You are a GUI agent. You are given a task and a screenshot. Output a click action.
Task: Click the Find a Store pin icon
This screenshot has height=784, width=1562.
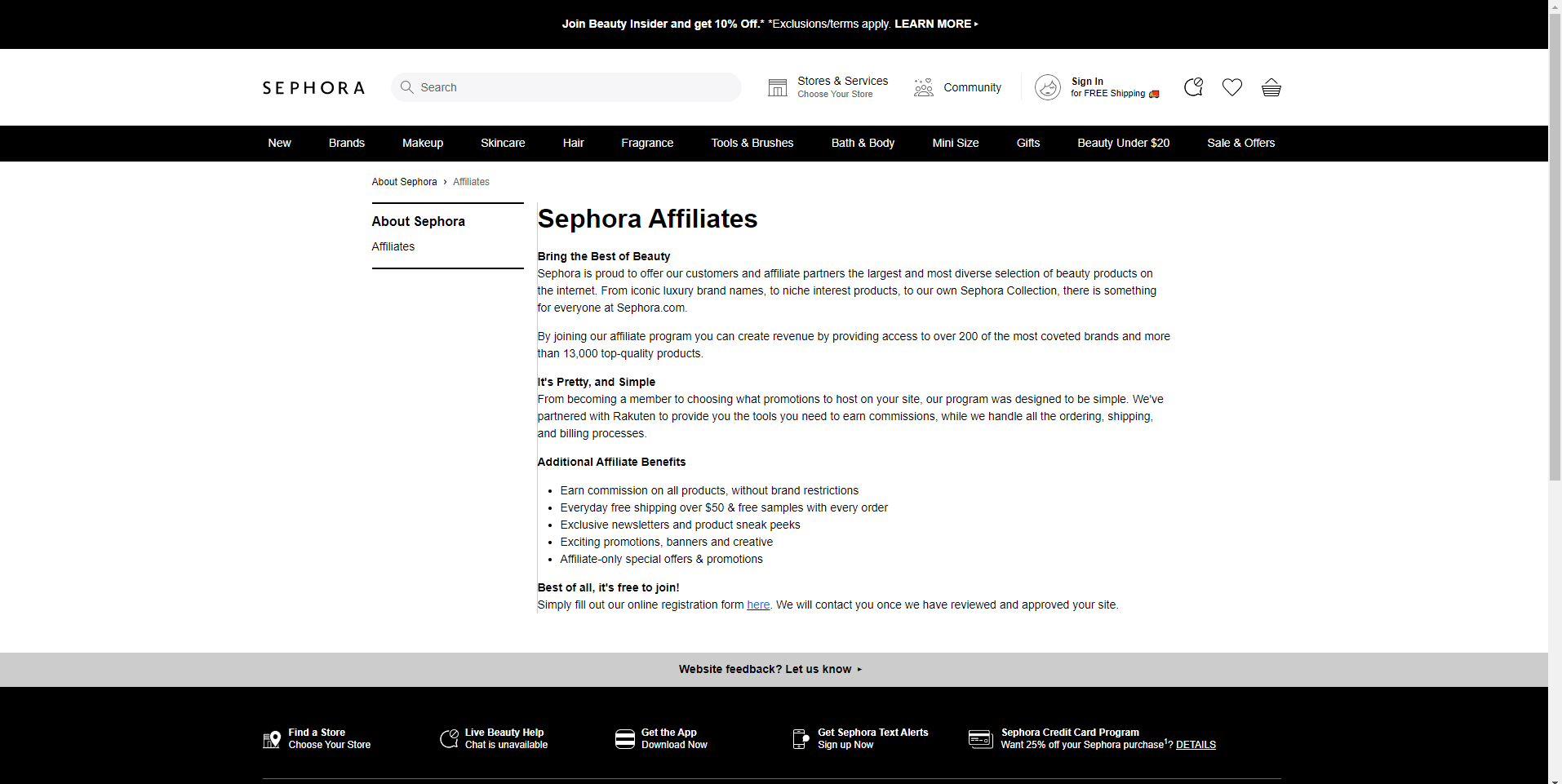coord(270,738)
